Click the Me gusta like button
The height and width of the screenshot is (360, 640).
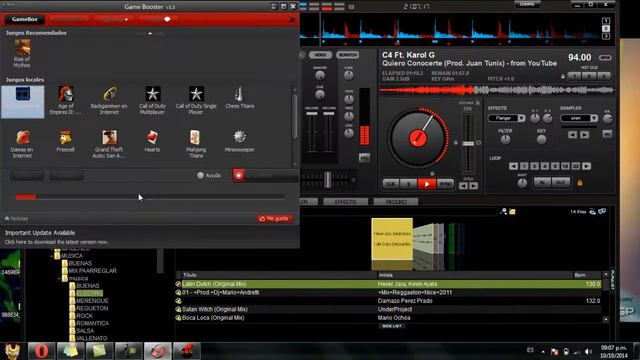pyautogui.click(x=274, y=219)
